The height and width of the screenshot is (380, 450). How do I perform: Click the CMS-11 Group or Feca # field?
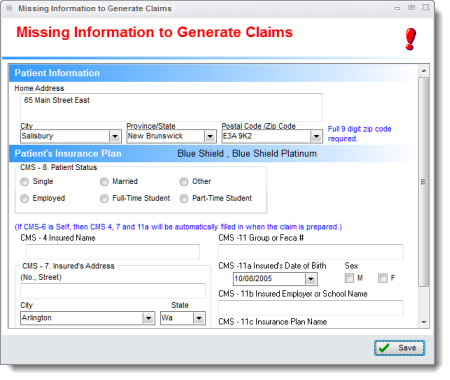[x=311, y=252]
